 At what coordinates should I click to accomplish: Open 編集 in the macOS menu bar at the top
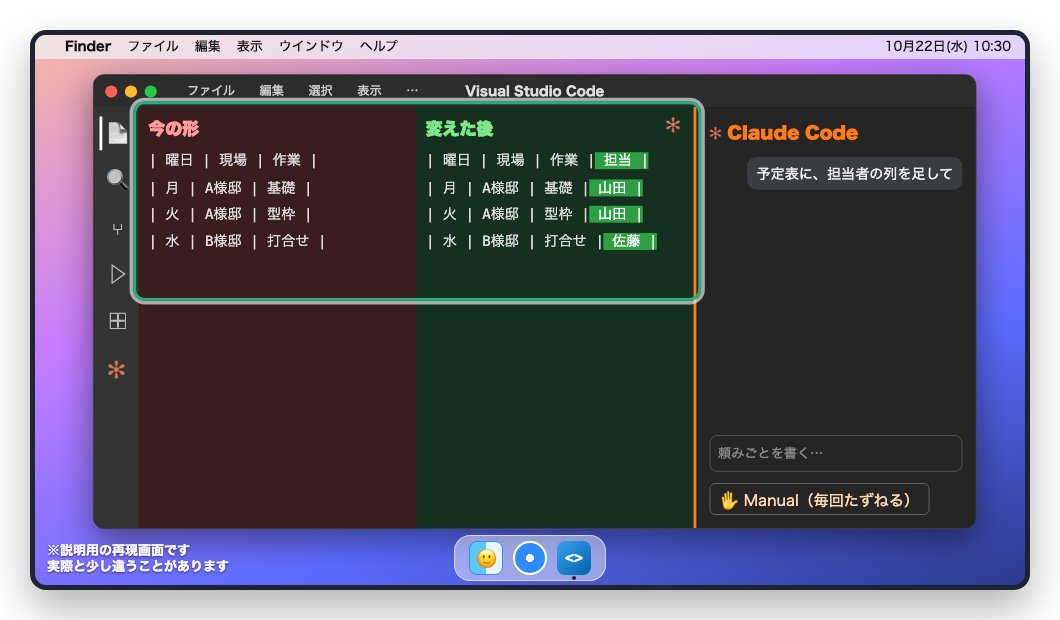point(208,46)
